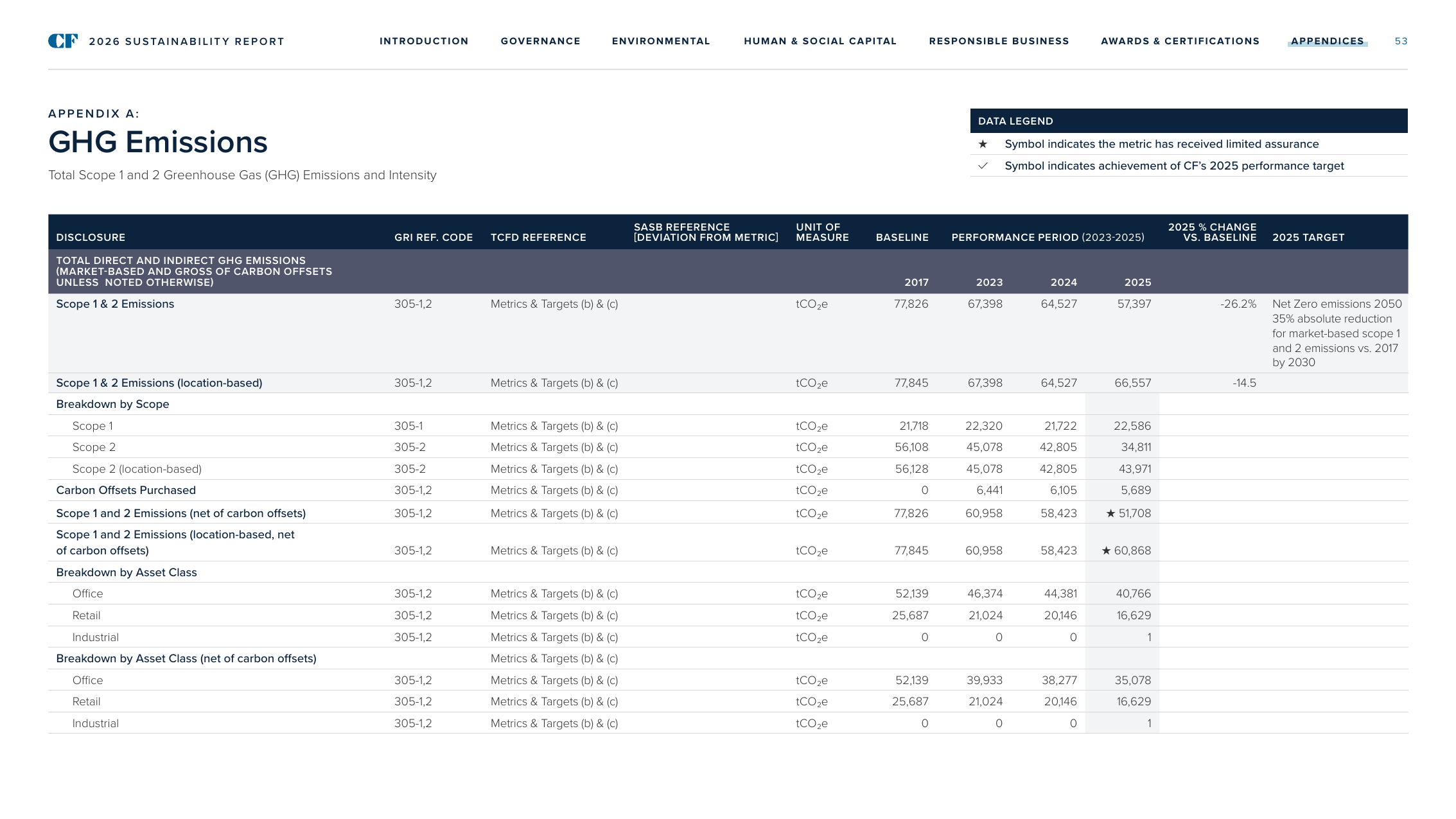Open the Environmental section
The height and width of the screenshot is (819, 1456).
pos(661,41)
